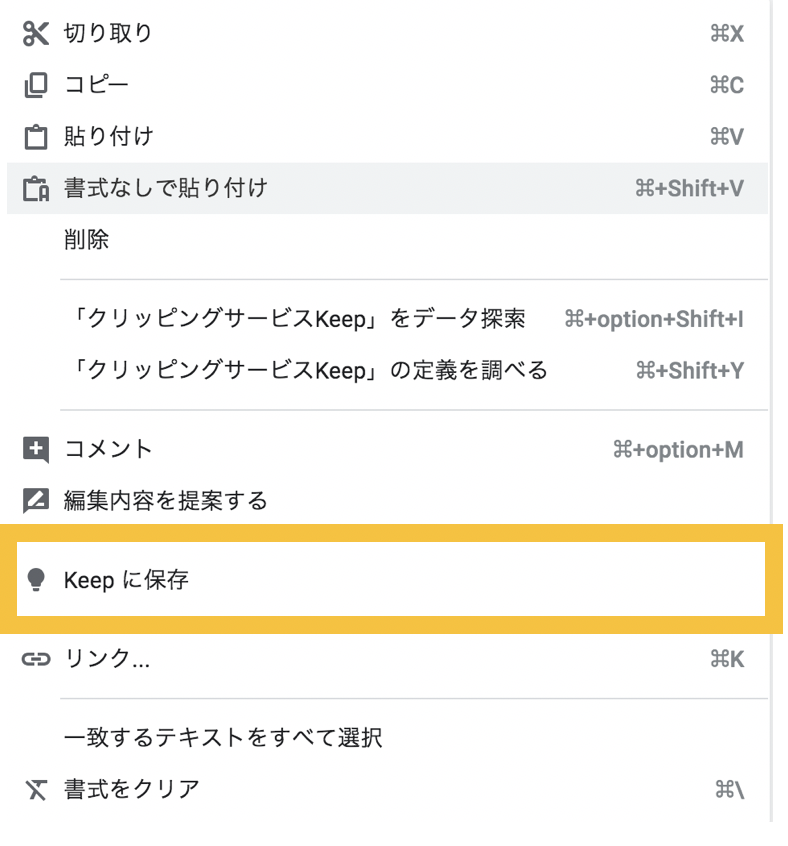Click the scissors icon for 切り取り
This screenshot has height=846, width=788.
pos(36,34)
